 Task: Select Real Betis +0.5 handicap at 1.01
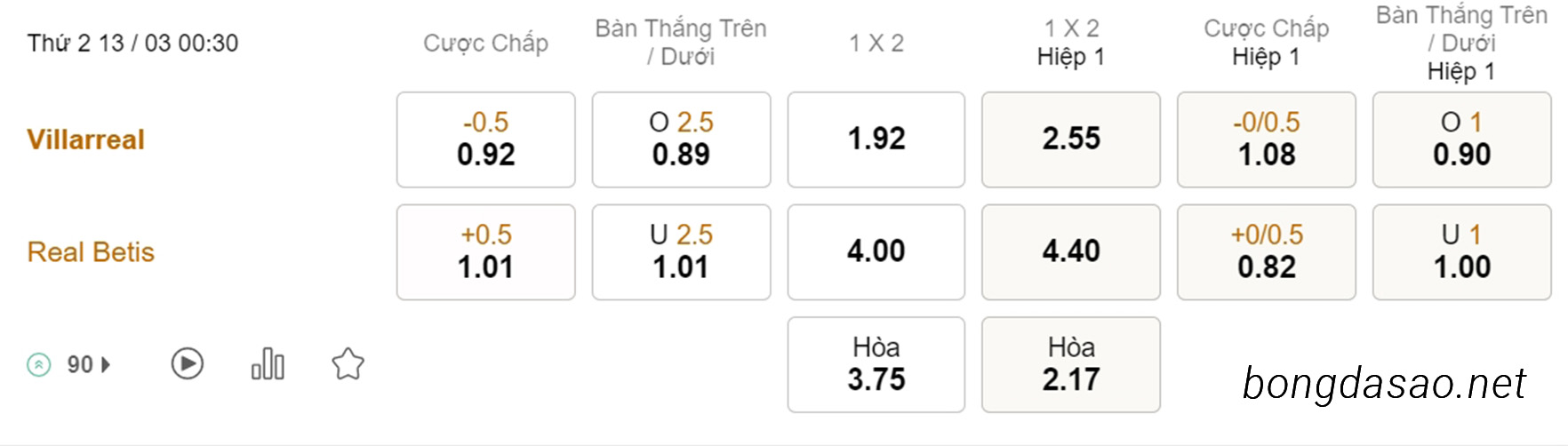click(486, 252)
